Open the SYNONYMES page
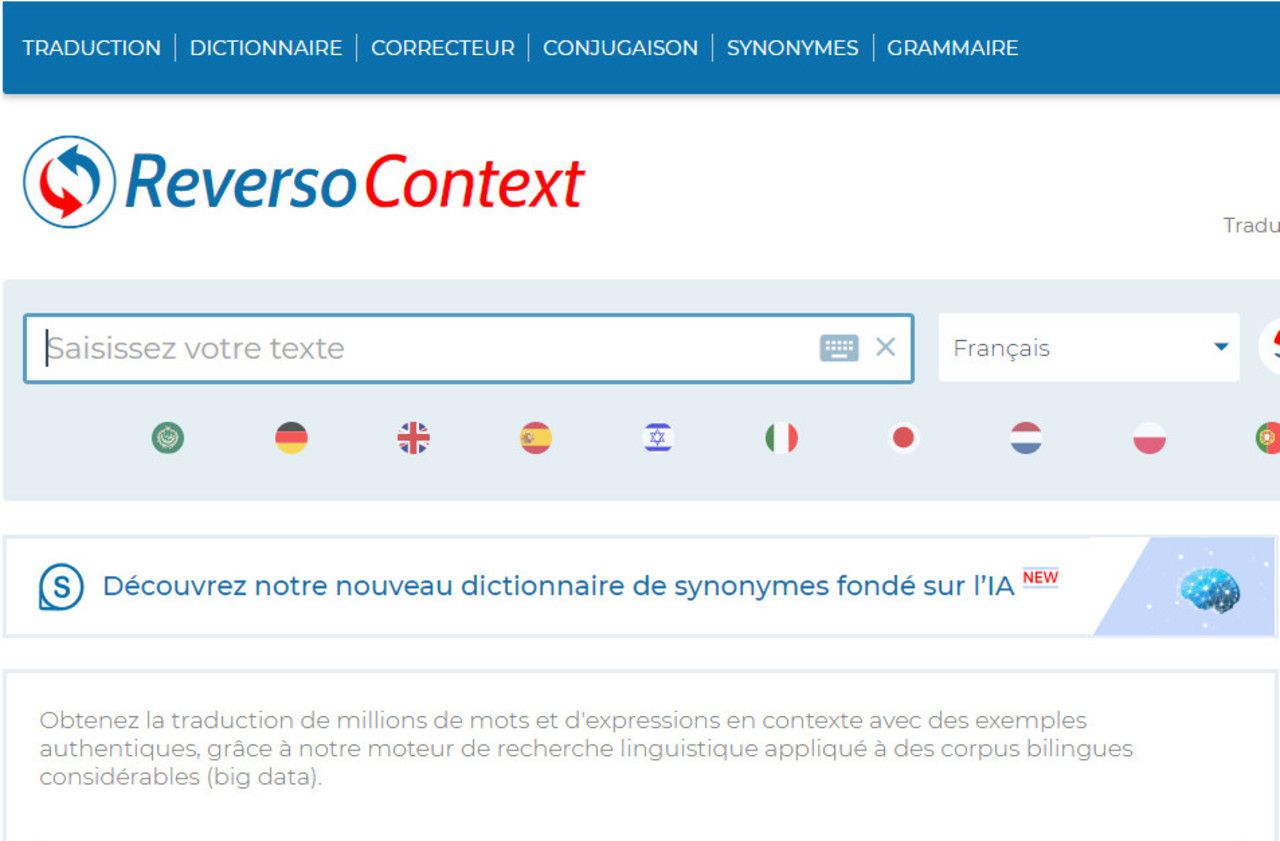The image size is (1280, 841). coord(792,48)
